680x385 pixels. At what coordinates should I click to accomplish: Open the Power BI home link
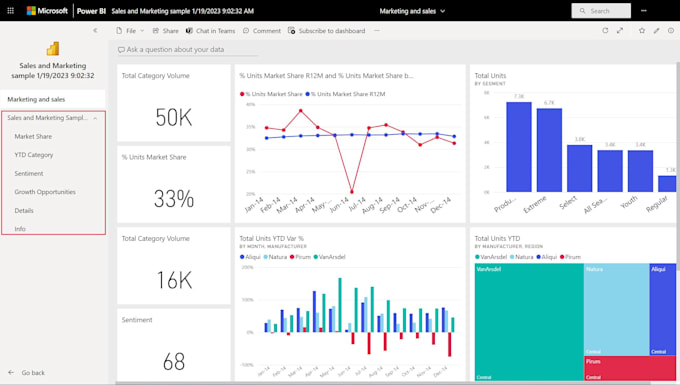coord(91,11)
